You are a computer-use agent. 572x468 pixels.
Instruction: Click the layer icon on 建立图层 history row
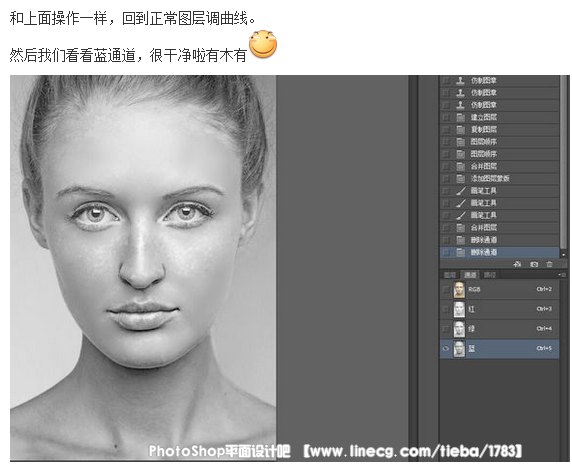coord(460,117)
